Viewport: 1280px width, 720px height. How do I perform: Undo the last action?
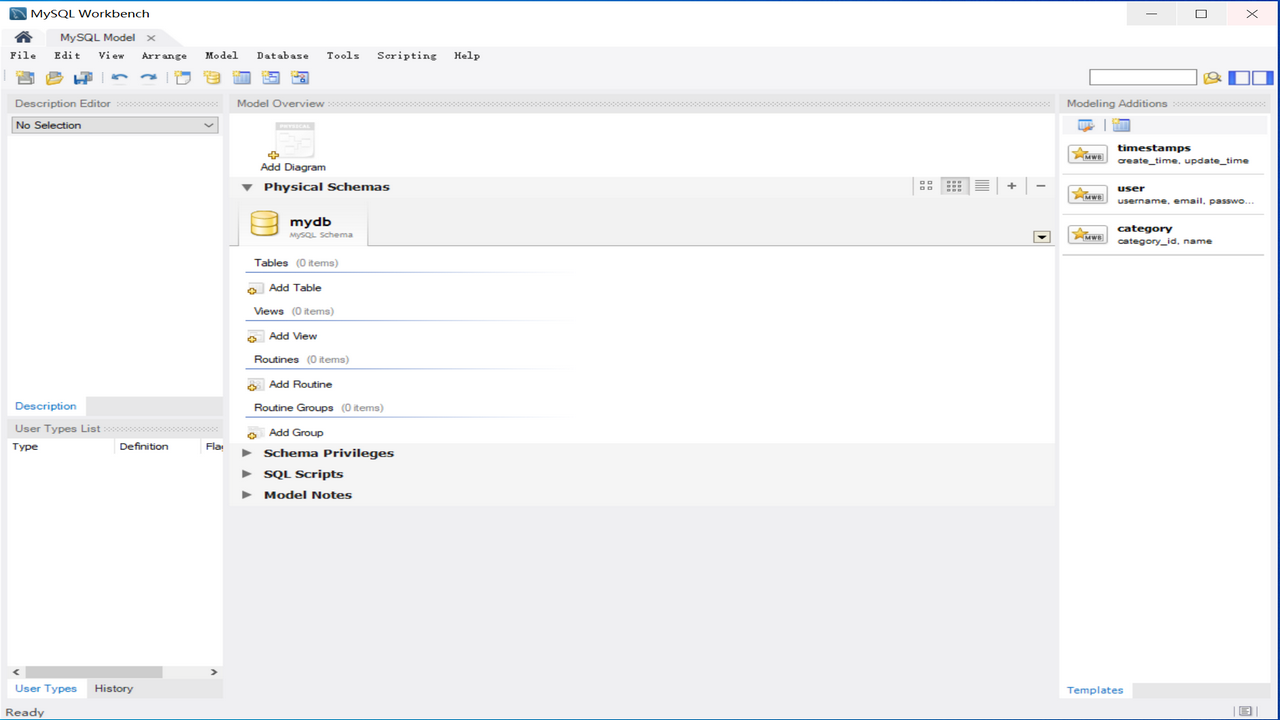[121, 77]
